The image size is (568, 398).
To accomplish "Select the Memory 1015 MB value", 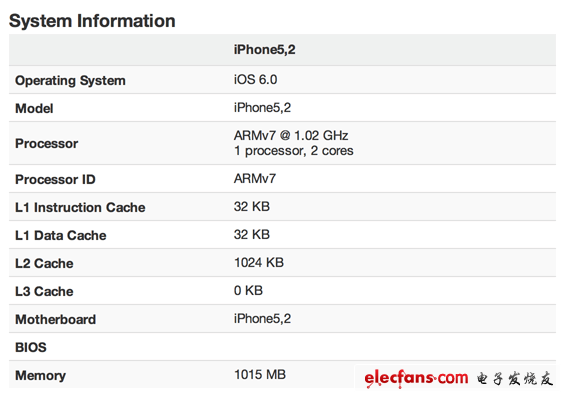I will point(260,374).
